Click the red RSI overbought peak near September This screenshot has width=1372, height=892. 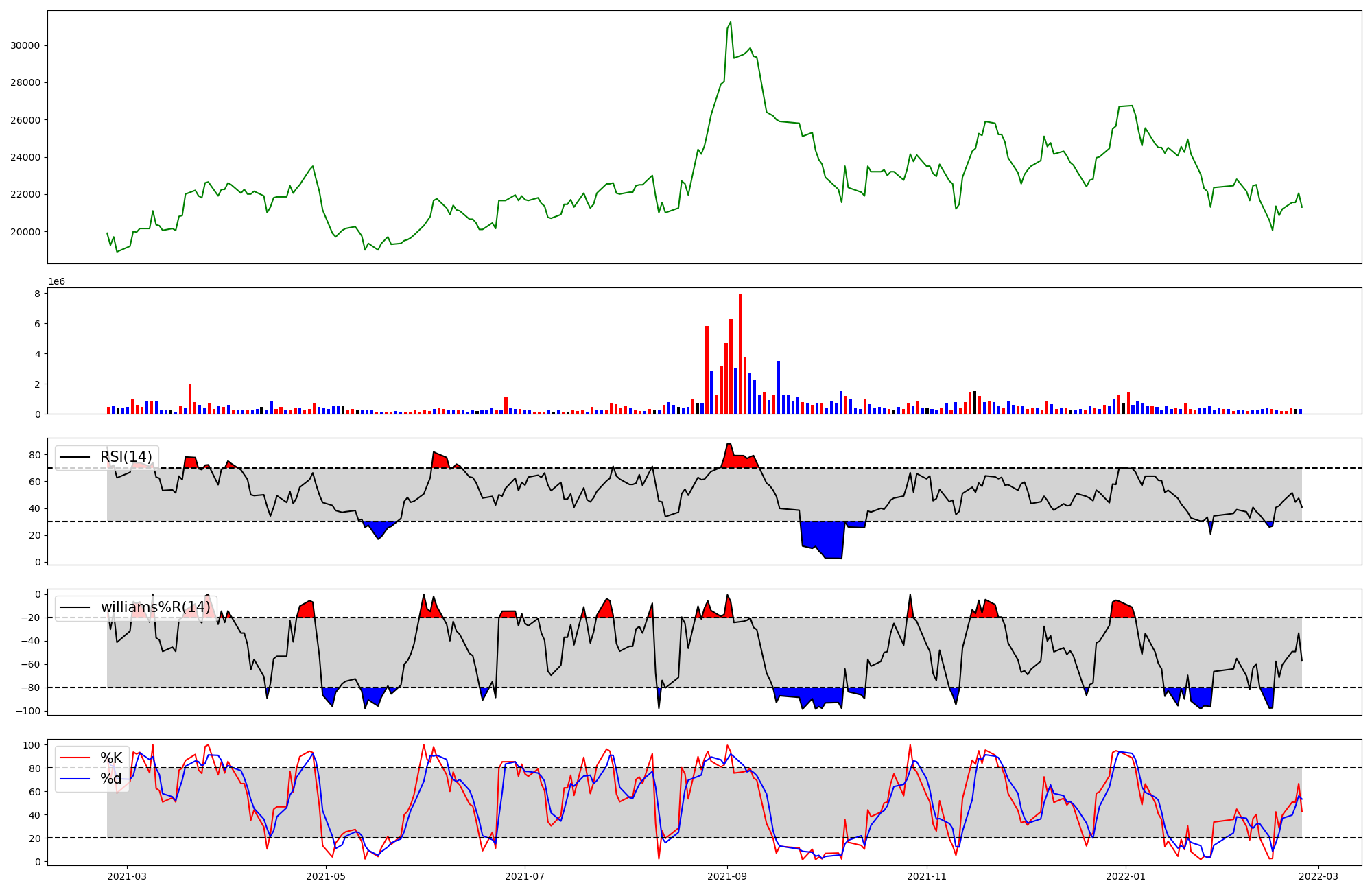[729, 455]
